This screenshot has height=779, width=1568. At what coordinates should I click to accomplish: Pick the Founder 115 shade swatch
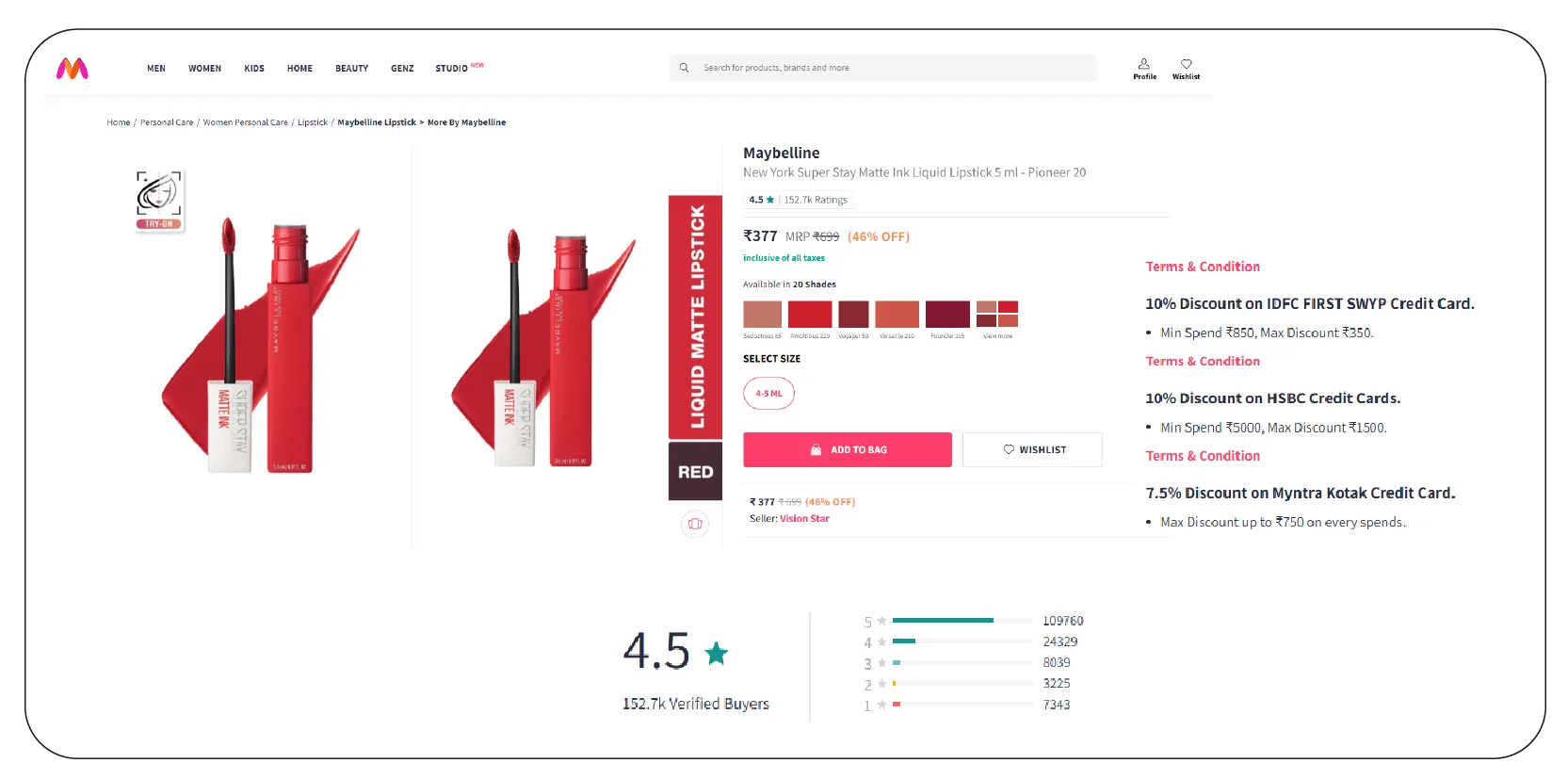947,315
